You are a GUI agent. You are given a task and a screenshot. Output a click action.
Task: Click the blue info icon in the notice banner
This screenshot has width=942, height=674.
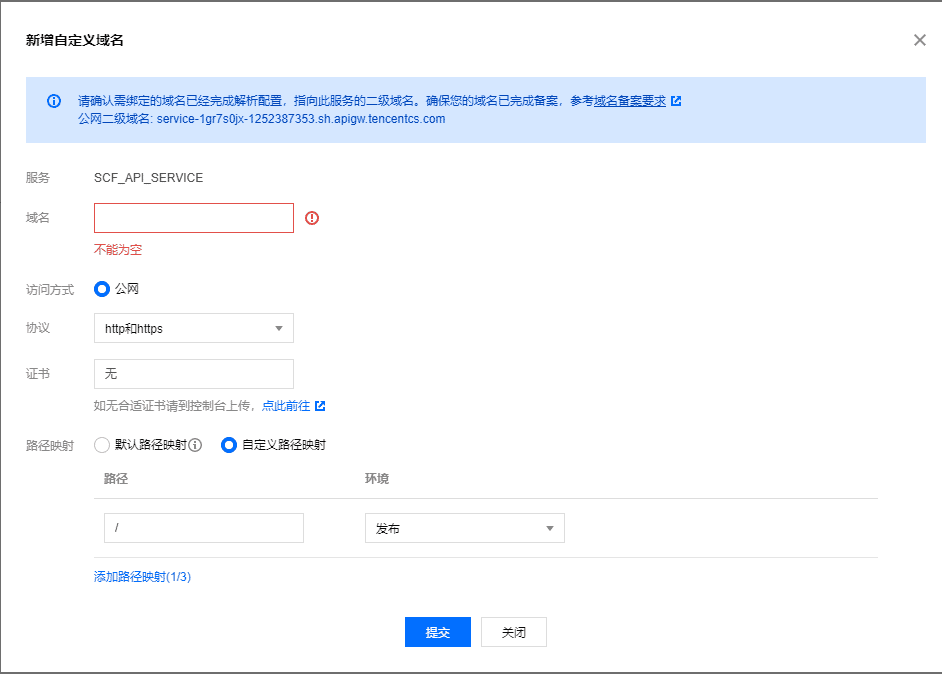[54, 101]
